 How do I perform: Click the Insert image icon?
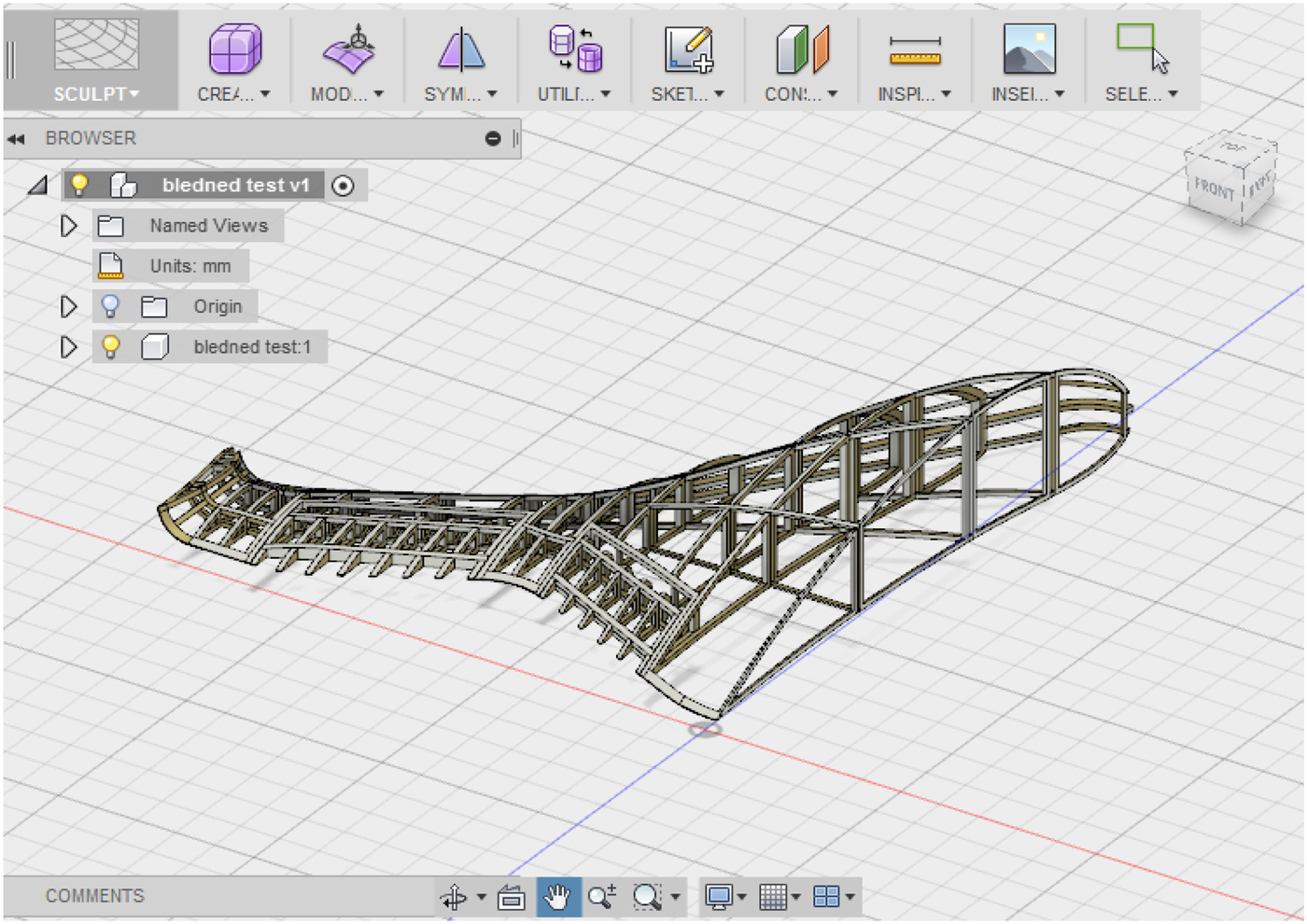coord(1029,49)
